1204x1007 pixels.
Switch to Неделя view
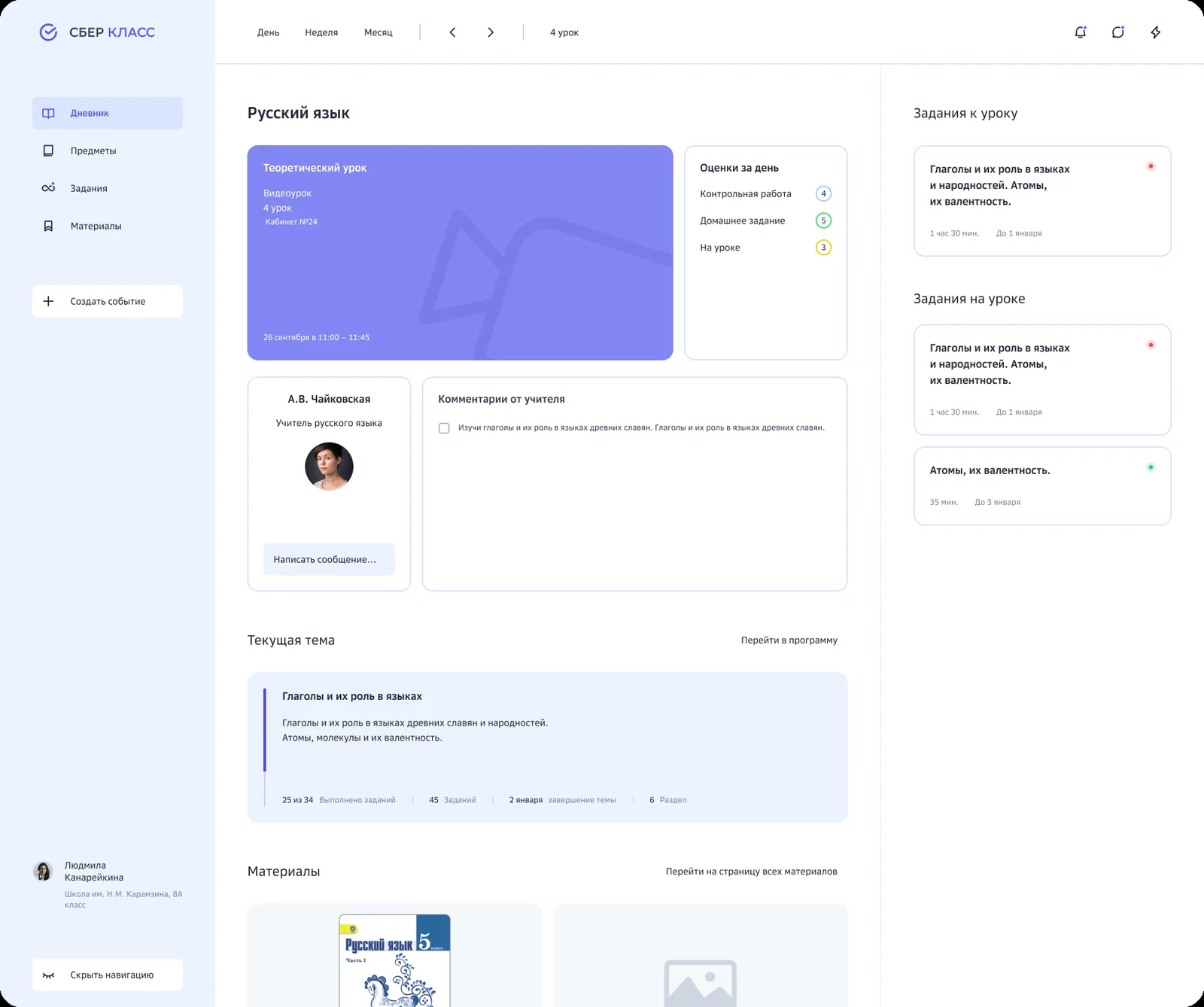(321, 32)
